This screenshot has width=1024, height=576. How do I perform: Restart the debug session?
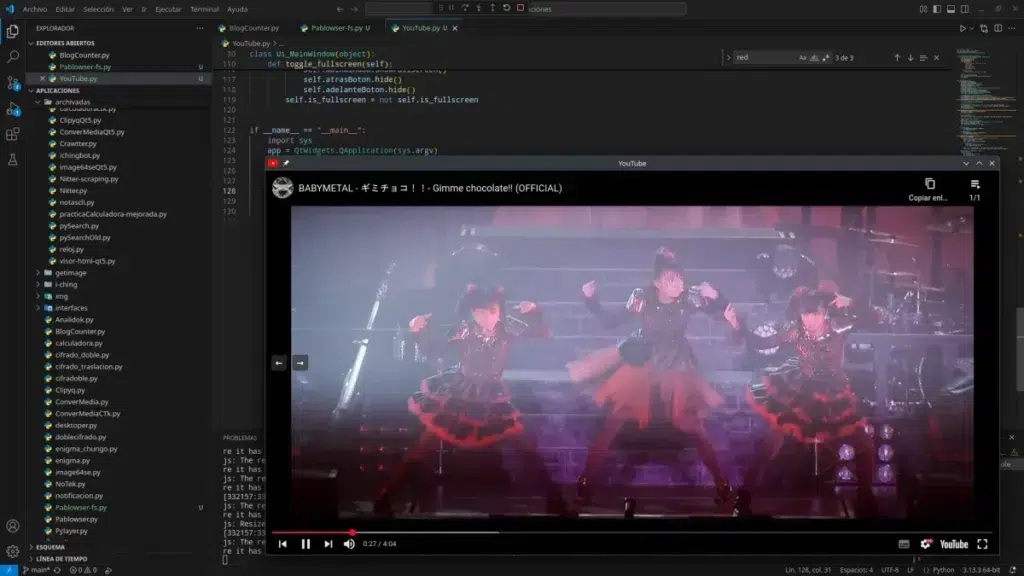click(506, 8)
